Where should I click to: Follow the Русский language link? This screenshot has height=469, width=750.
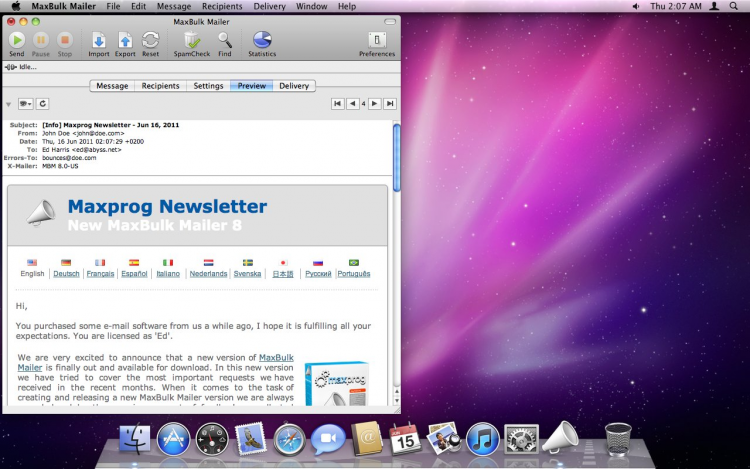(318, 273)
